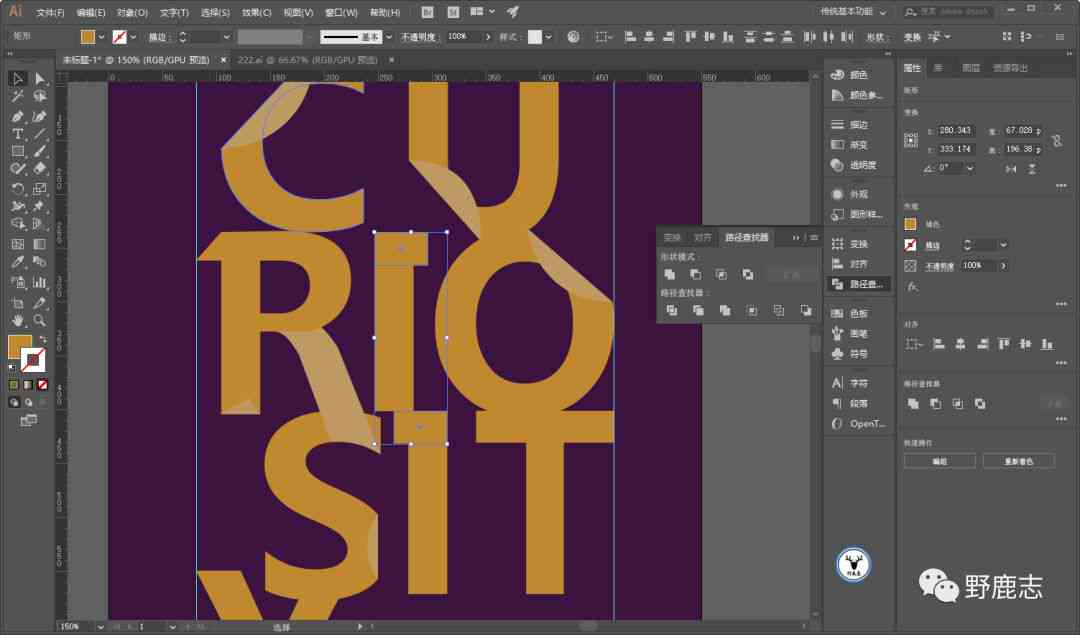Toggle Draw Behind mode in toolbox

coord(28,402)
